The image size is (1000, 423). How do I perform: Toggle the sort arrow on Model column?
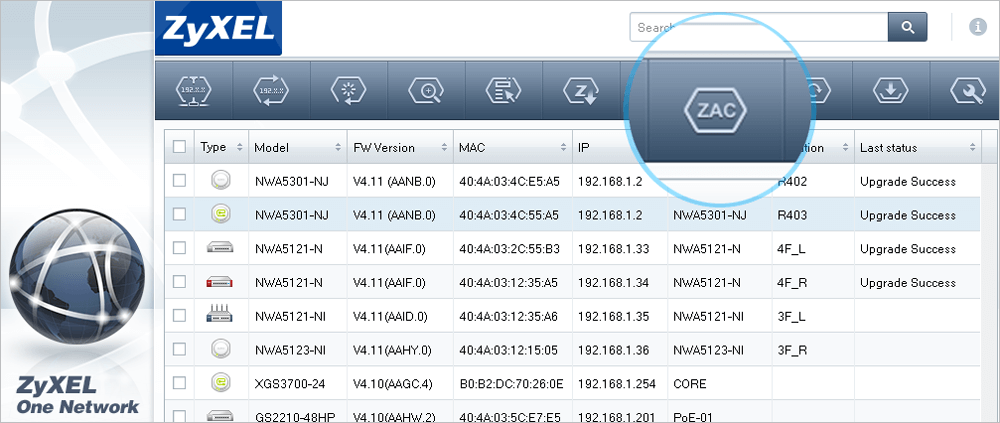coord(338,147)
